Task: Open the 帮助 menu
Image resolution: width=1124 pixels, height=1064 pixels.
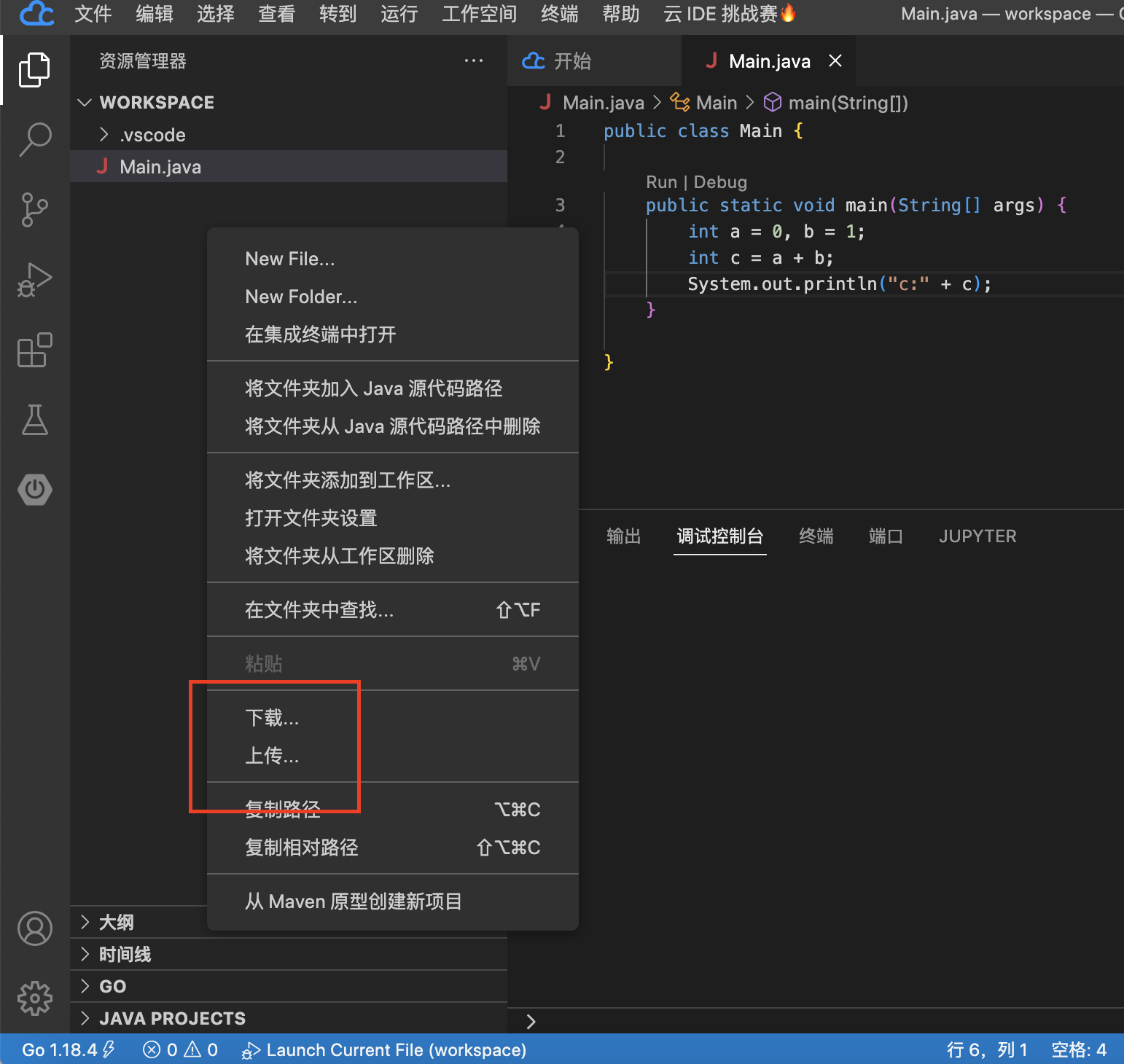Action: click(621, 14)
